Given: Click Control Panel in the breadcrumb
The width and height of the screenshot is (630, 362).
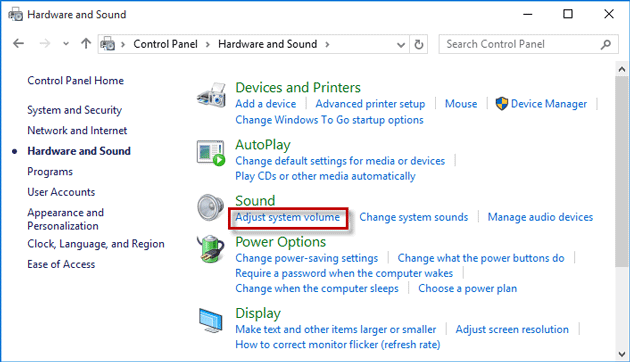Looking at the screenshot, I should pyautogui.click(x=166, y=44).
